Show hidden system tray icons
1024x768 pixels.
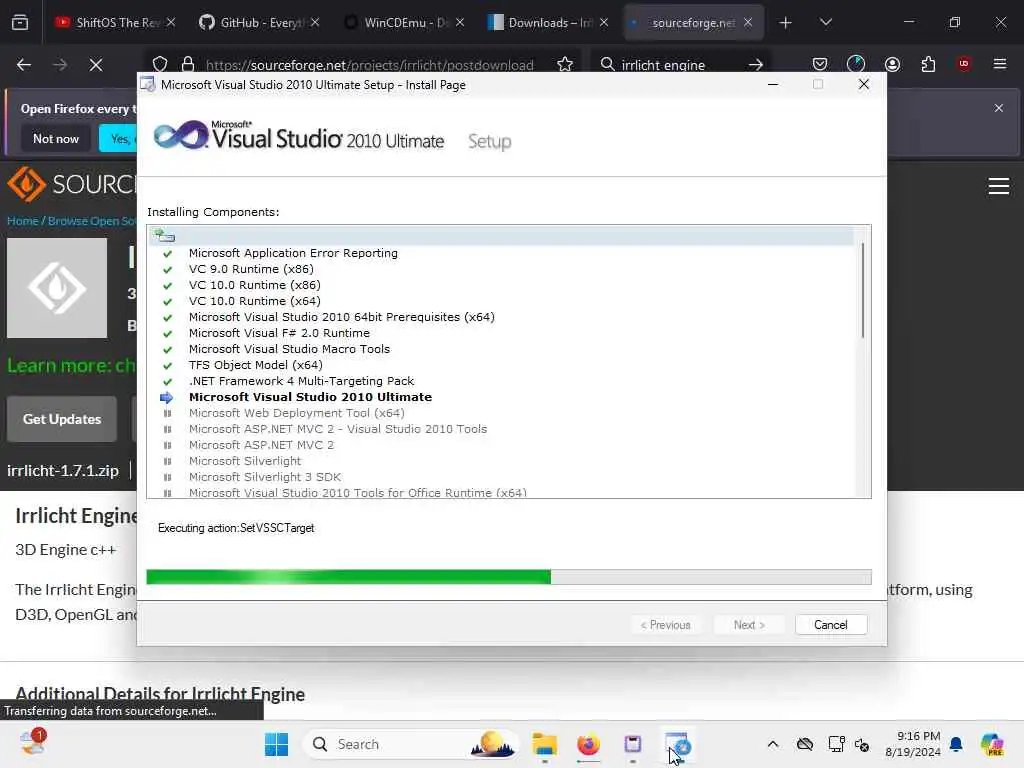(x=773, y=744)
